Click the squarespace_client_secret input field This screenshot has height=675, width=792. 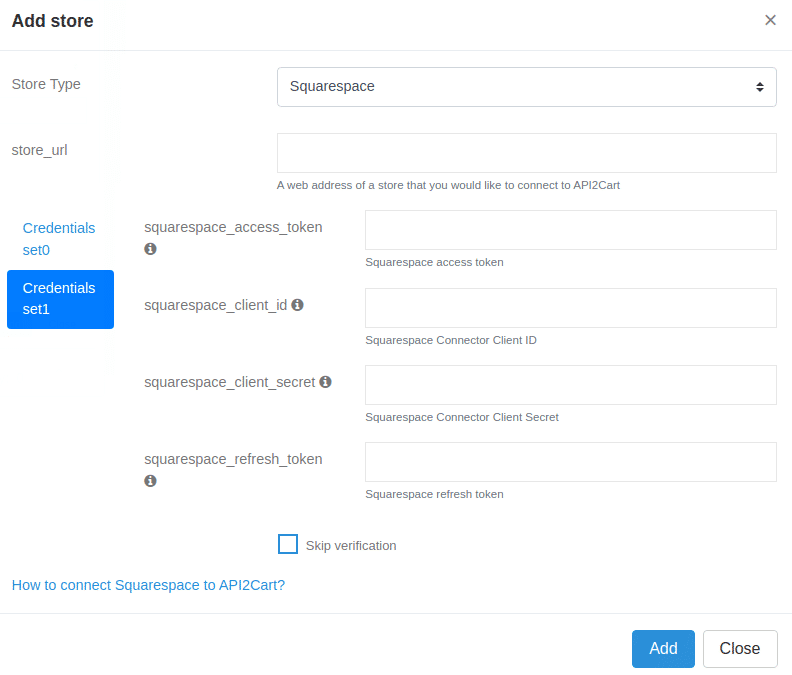click(x=570, y=385)
